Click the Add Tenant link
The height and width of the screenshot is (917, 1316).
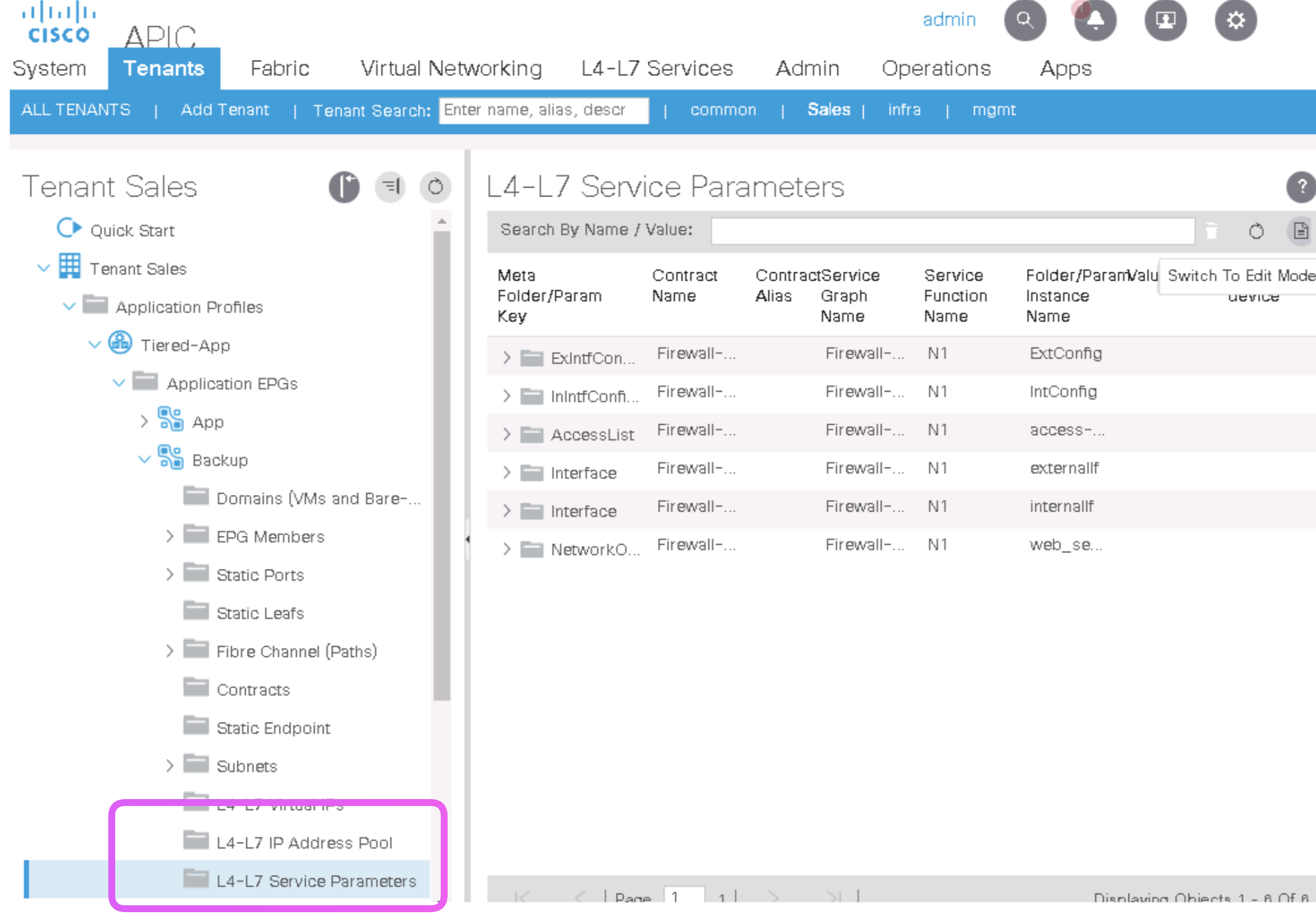(x=224, y=110)
